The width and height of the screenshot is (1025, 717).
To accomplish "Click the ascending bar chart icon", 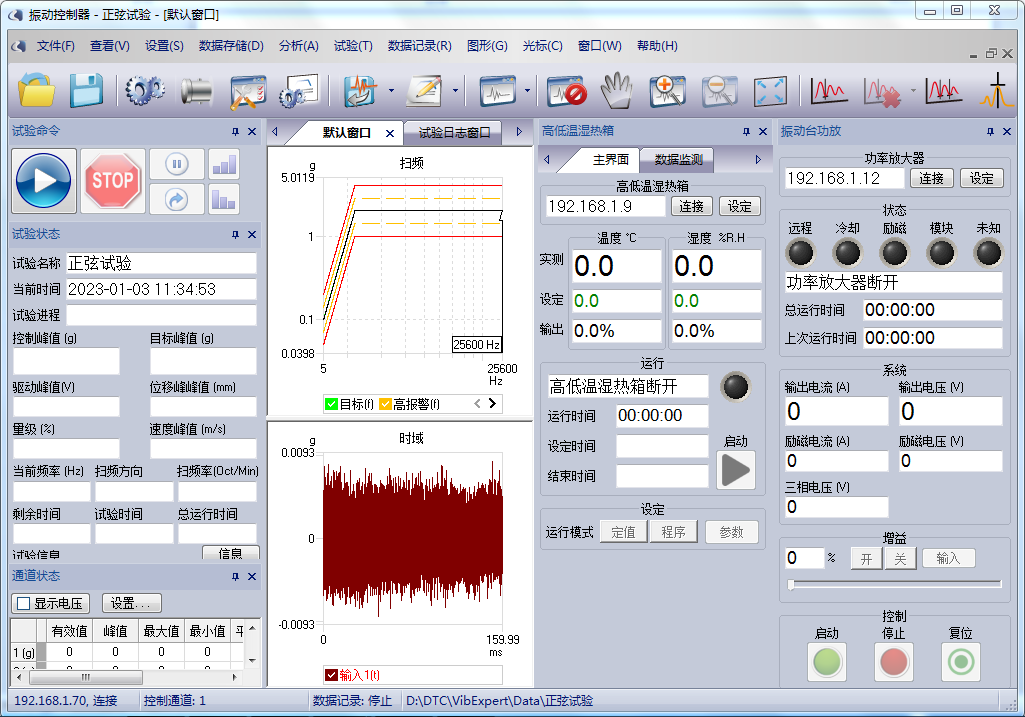I will pos(224,163).
